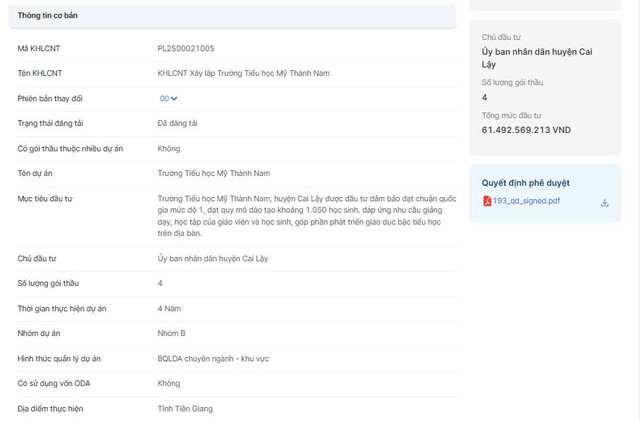The width and height of the screenshot is (640, 421).
Task: Click the Mã KHLCNT field label
Action: point(38,48)
